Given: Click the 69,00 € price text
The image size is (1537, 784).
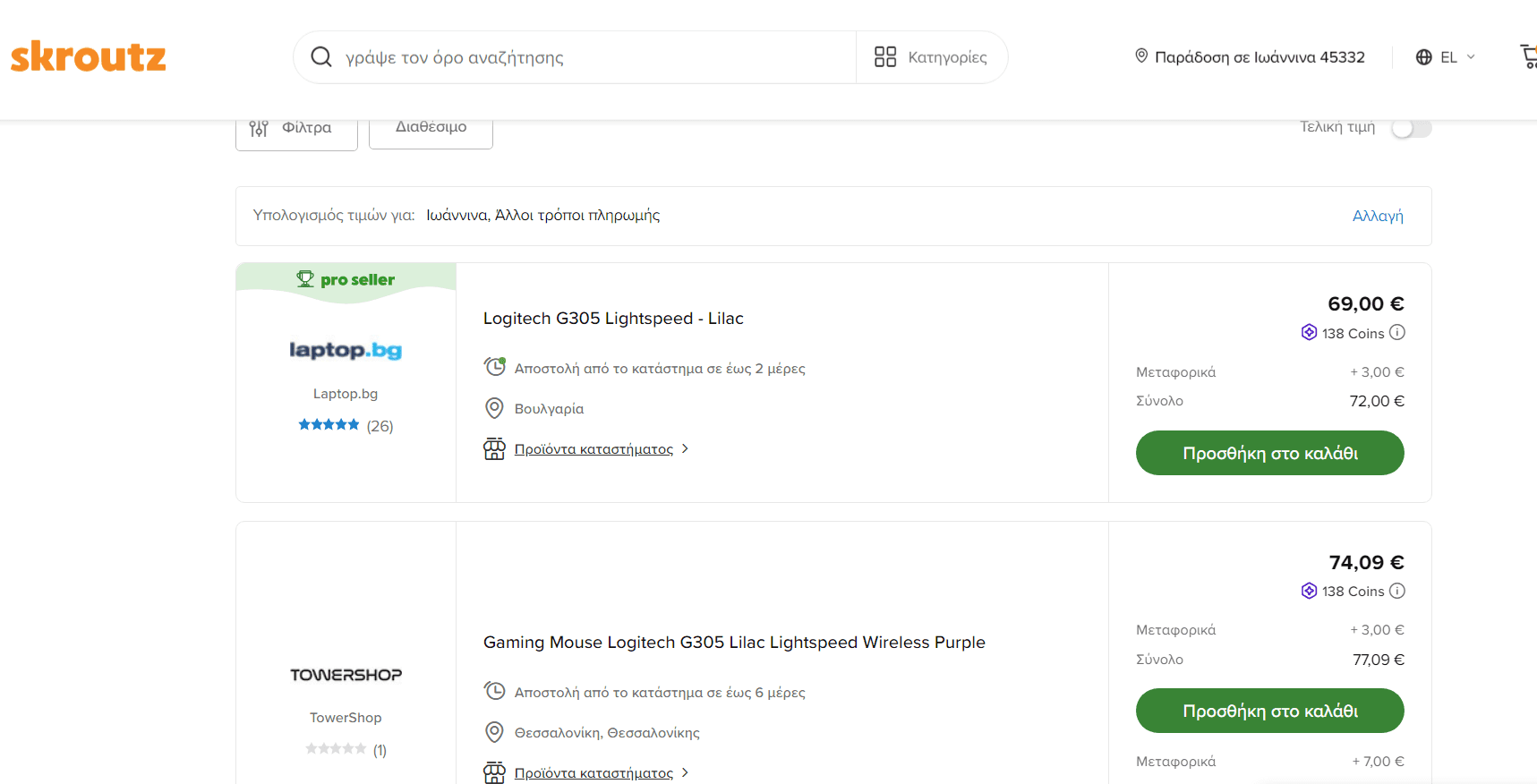Looking at the screenshot, I should (x=1366, y=304).
